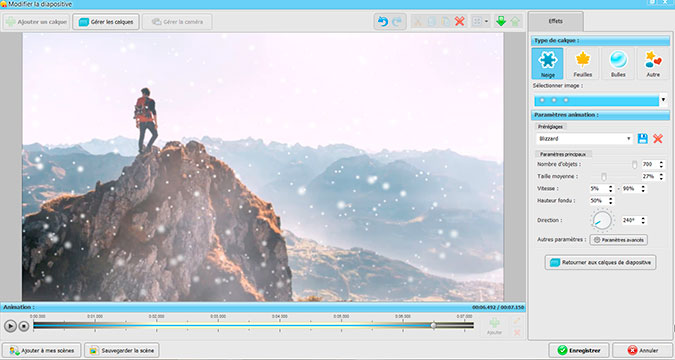Open Paramètres avancés settings
This screenshot has height=360, width=675.
(x=618, y=240)
